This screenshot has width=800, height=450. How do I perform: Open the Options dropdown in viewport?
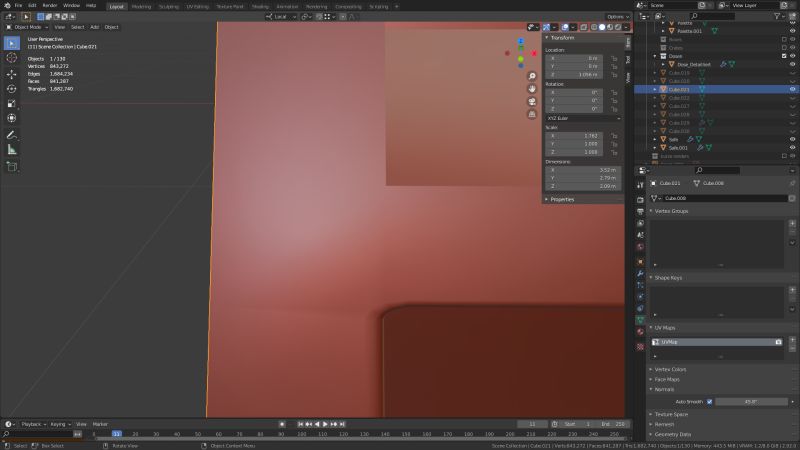coord(617,17)
